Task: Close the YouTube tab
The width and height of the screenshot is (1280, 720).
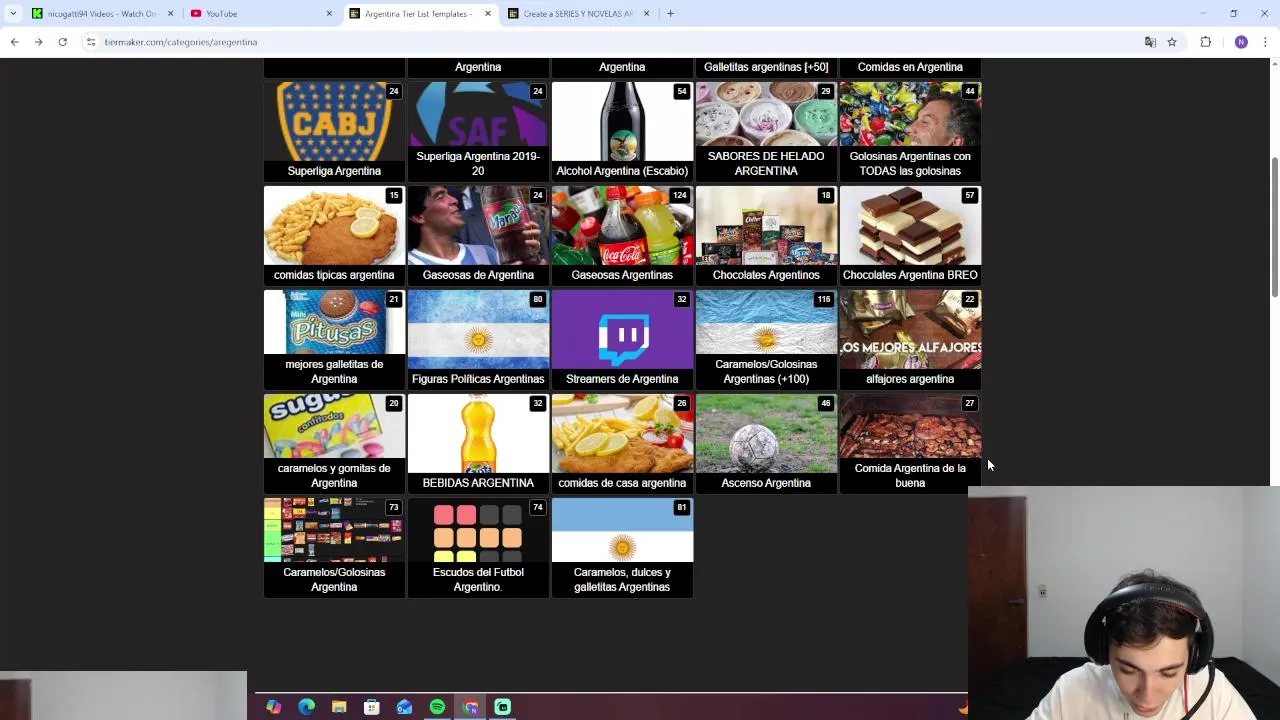Action: [x=329, y=13]
